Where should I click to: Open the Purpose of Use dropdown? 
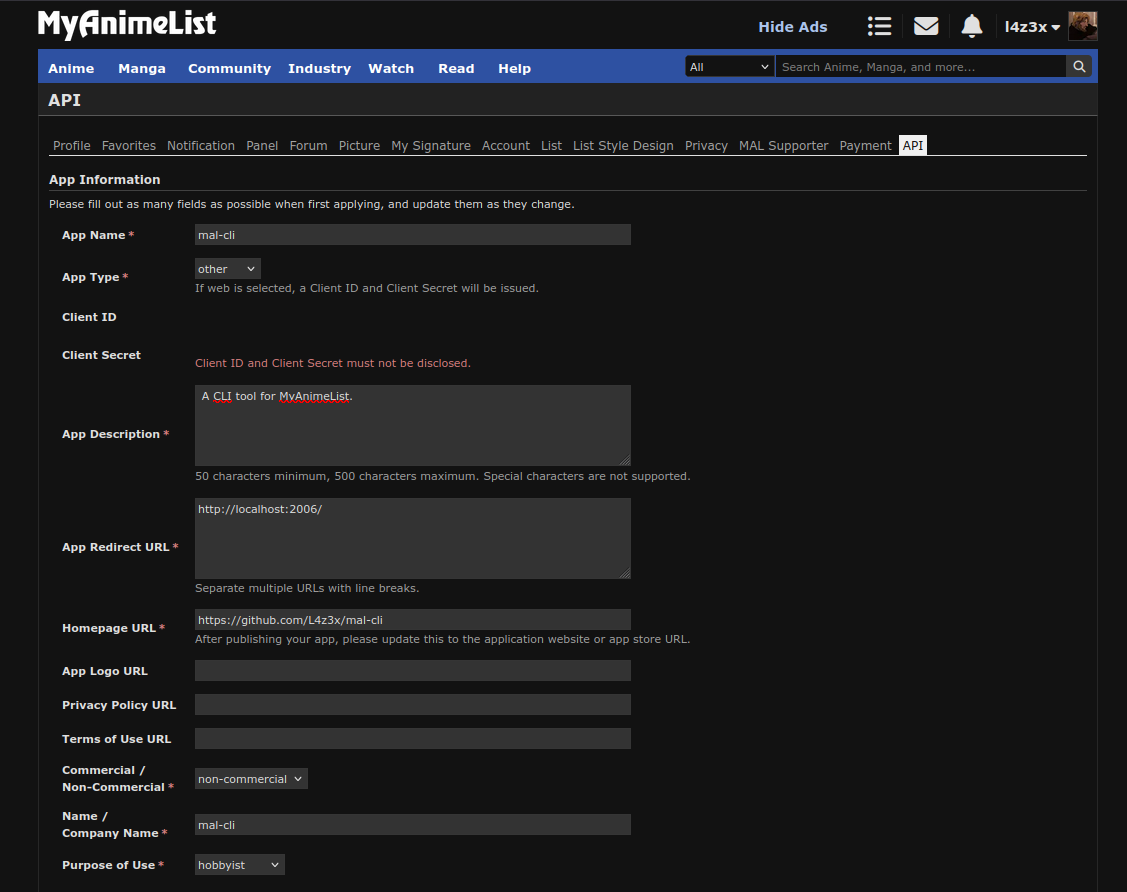tap(239, 865)
